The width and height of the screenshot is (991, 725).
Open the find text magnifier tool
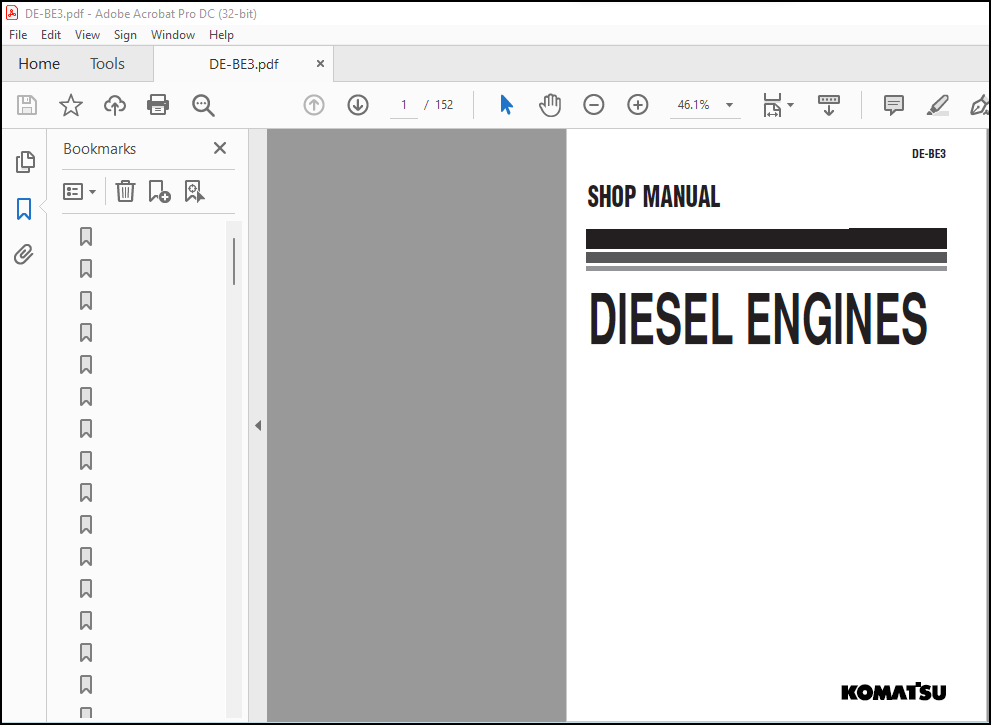tap(203, 105)
